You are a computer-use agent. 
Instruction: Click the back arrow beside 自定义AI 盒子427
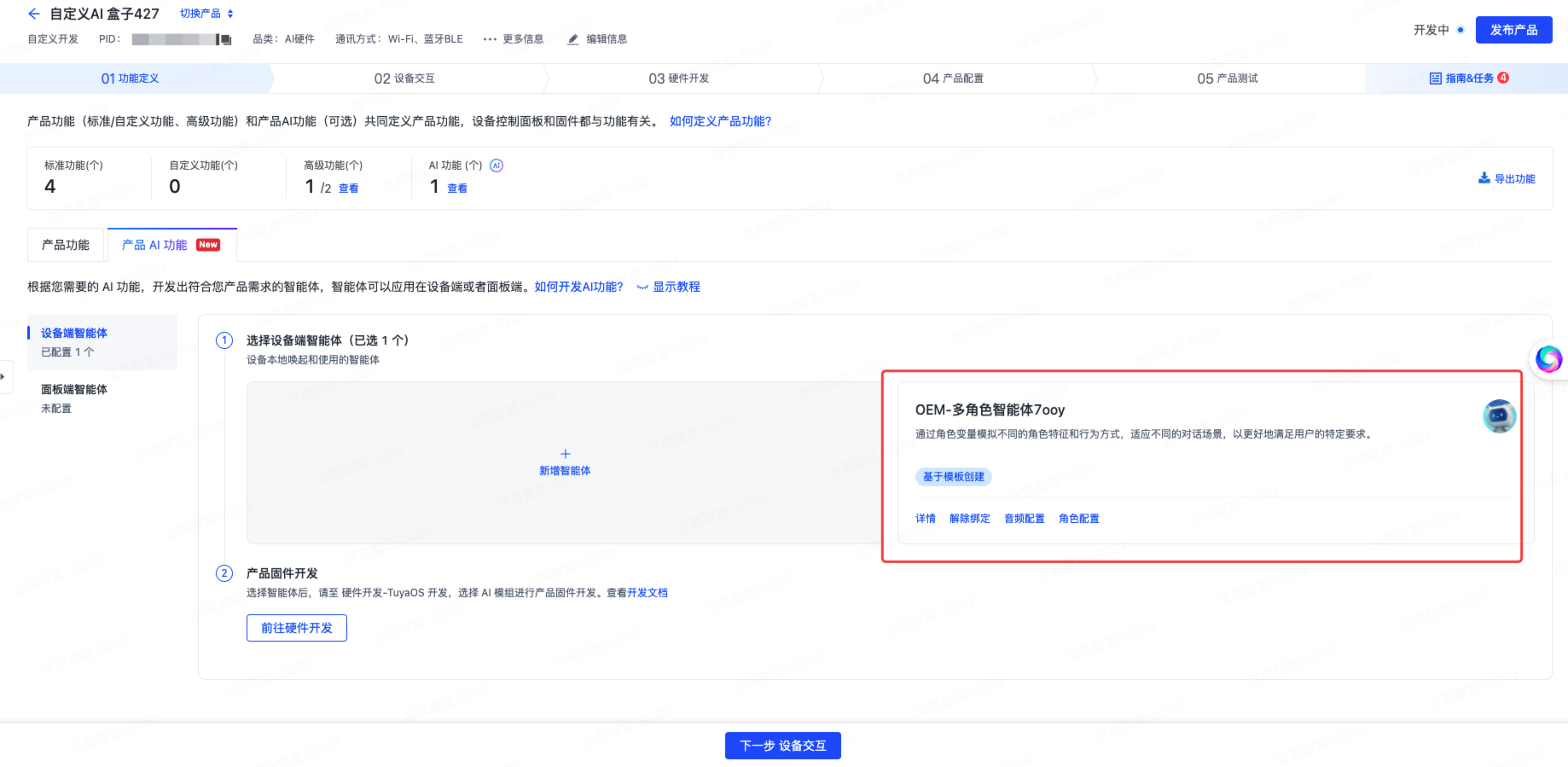click(x=33, y=14)
